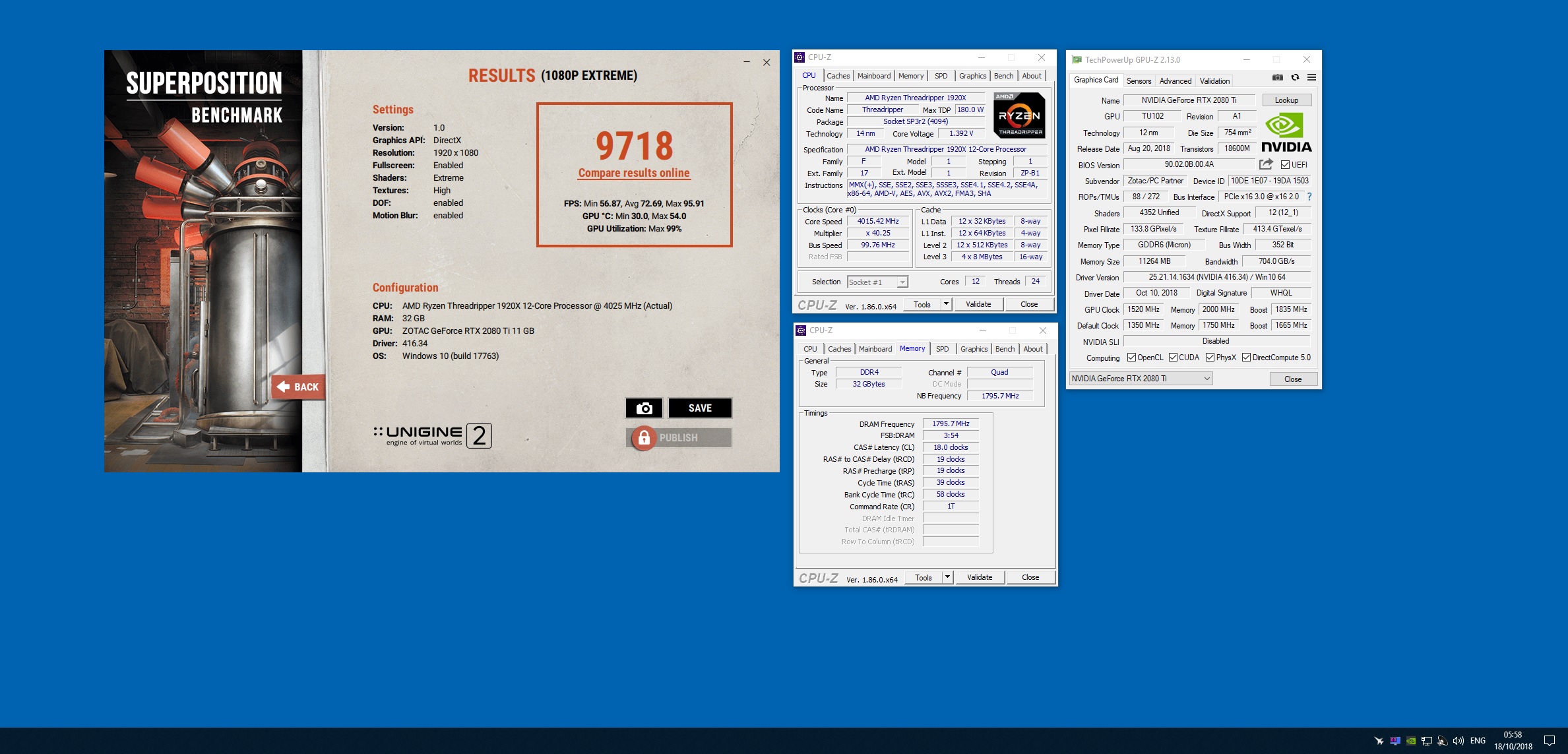Click the locked PUBLISH button

pos(678,437)
